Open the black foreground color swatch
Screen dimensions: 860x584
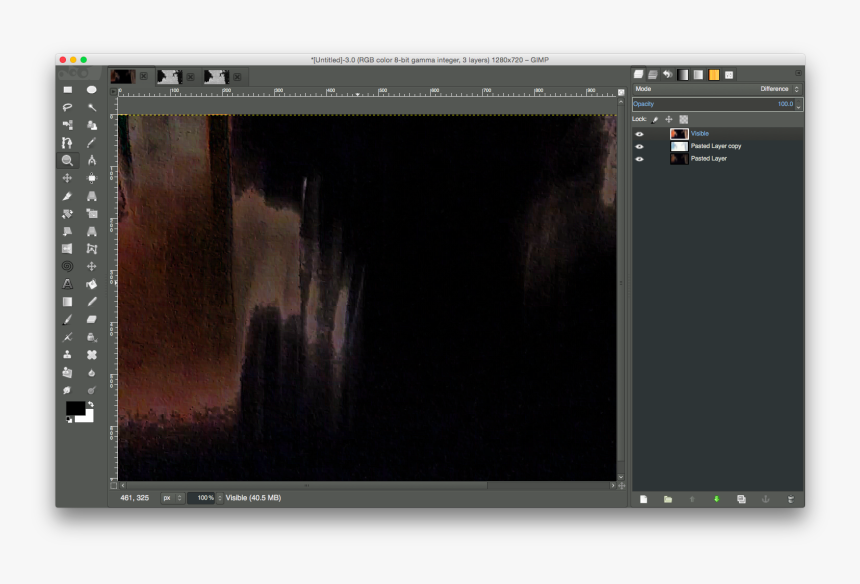pos(75,409)
